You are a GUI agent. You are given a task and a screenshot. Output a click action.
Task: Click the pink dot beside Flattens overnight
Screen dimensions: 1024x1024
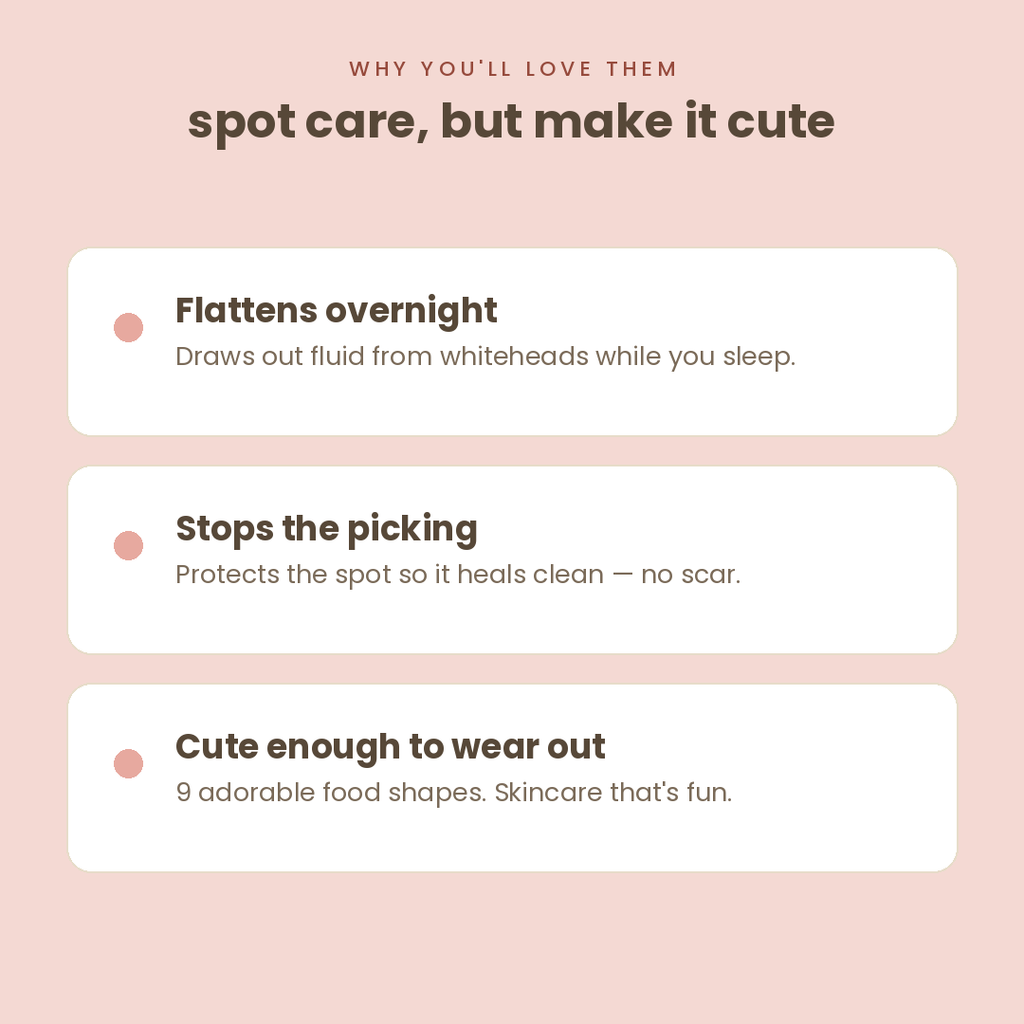(129, 327)
